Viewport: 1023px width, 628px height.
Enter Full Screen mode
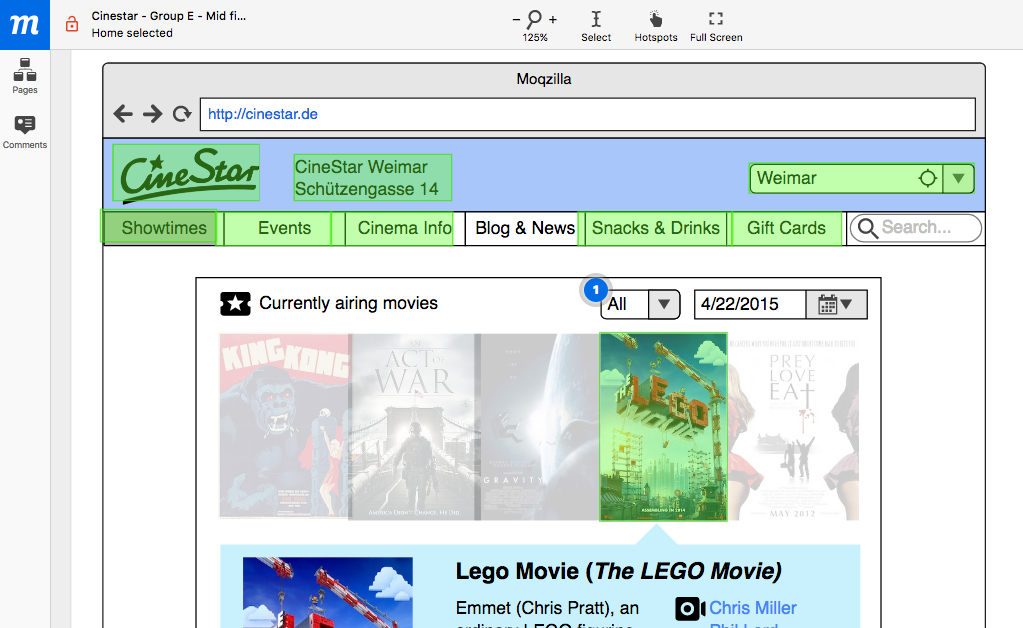(x=716, y=25)
